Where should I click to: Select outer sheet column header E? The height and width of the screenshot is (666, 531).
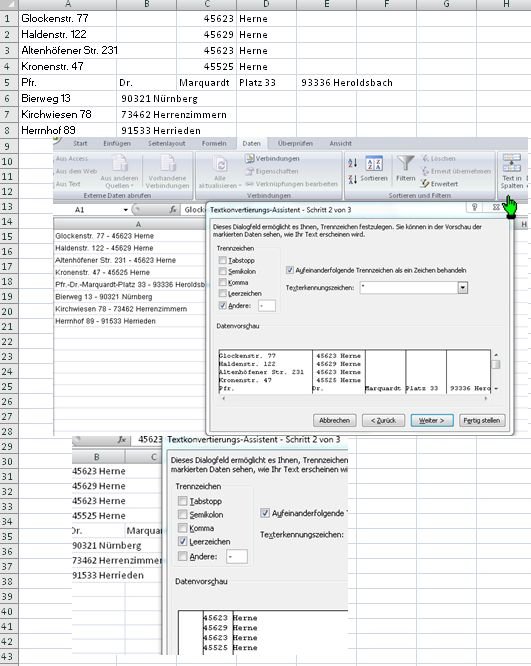[326, 5]
